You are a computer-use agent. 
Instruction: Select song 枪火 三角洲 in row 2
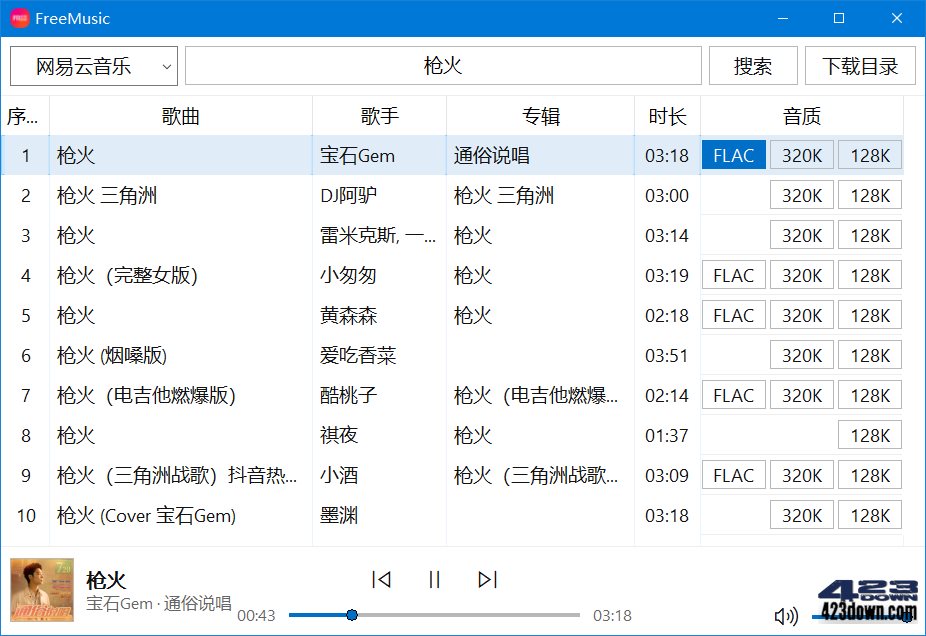pos(107,195)
